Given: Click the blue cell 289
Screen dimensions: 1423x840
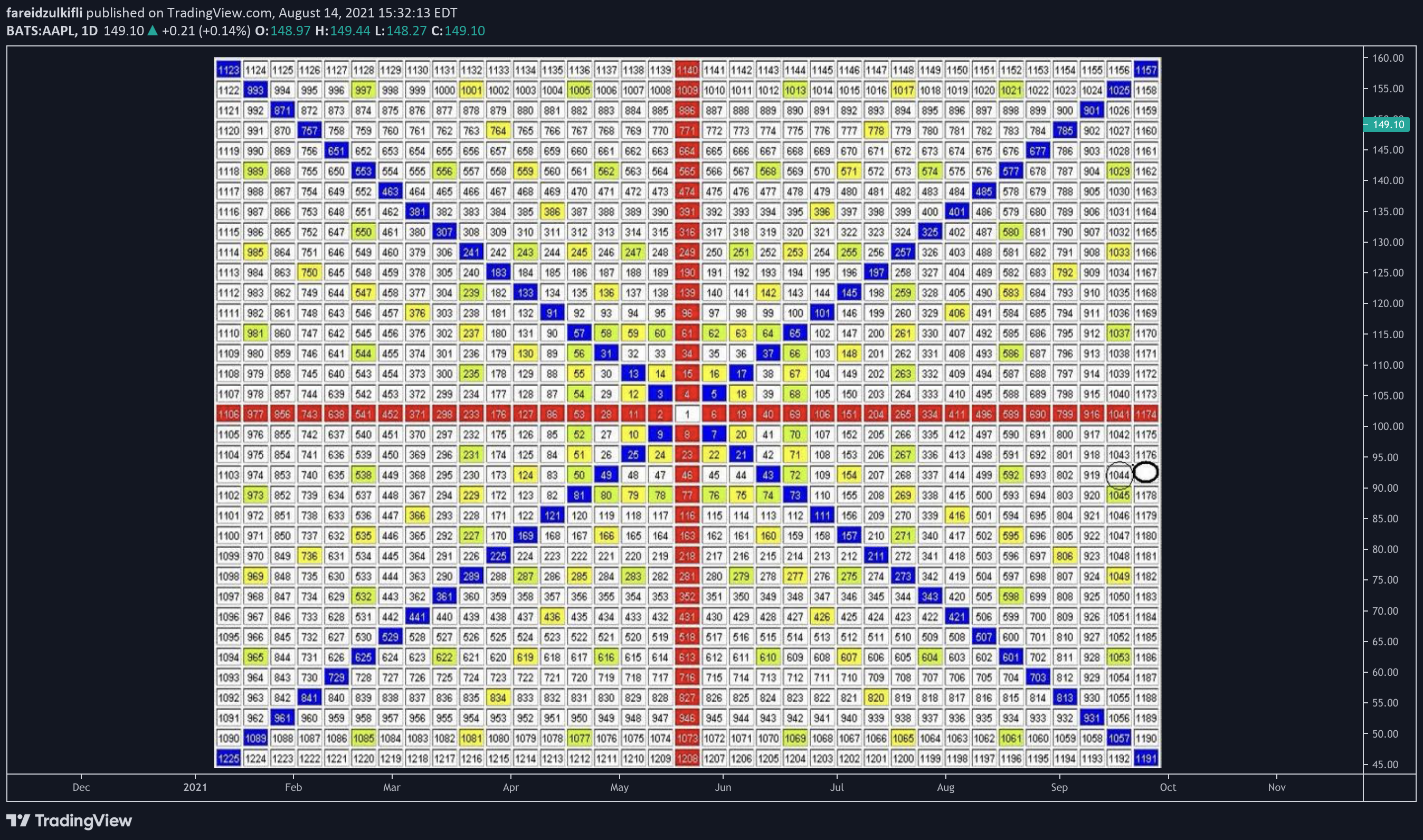Looking at the screenshot, I should pyautogui.click(x=471, y=576).
